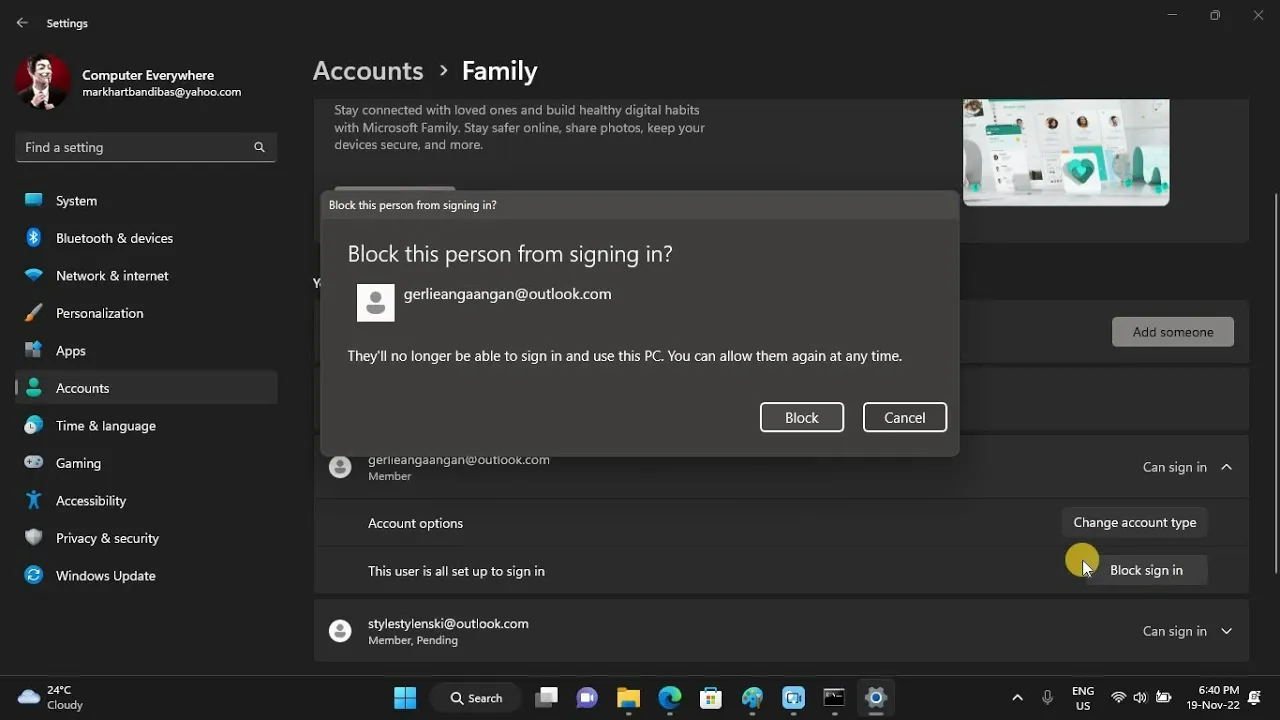Open Task View from the taskbar
This screenshot has width=1280, height=720.
click(546, 698)
